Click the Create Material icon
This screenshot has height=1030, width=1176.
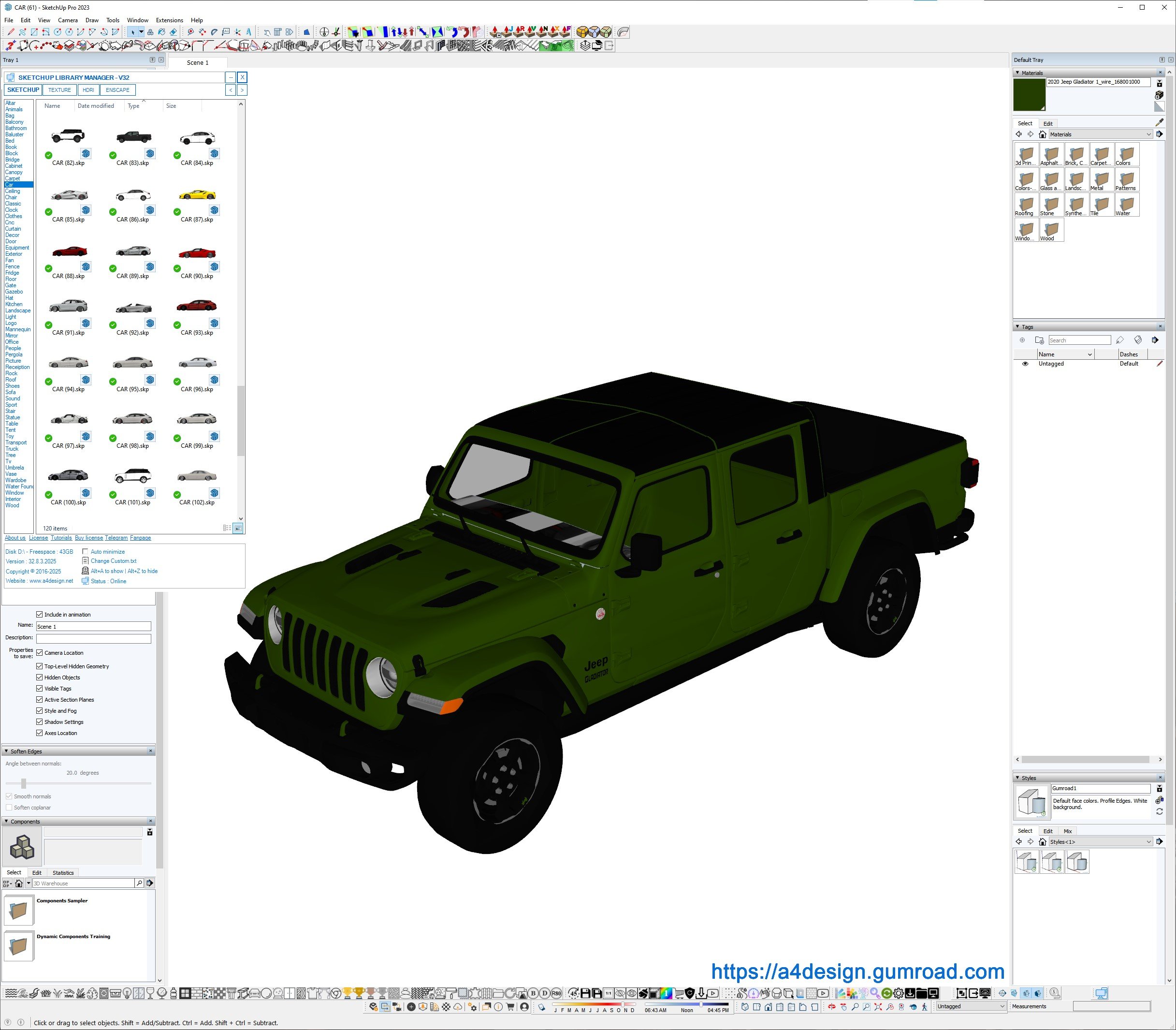click(1159, 94)
